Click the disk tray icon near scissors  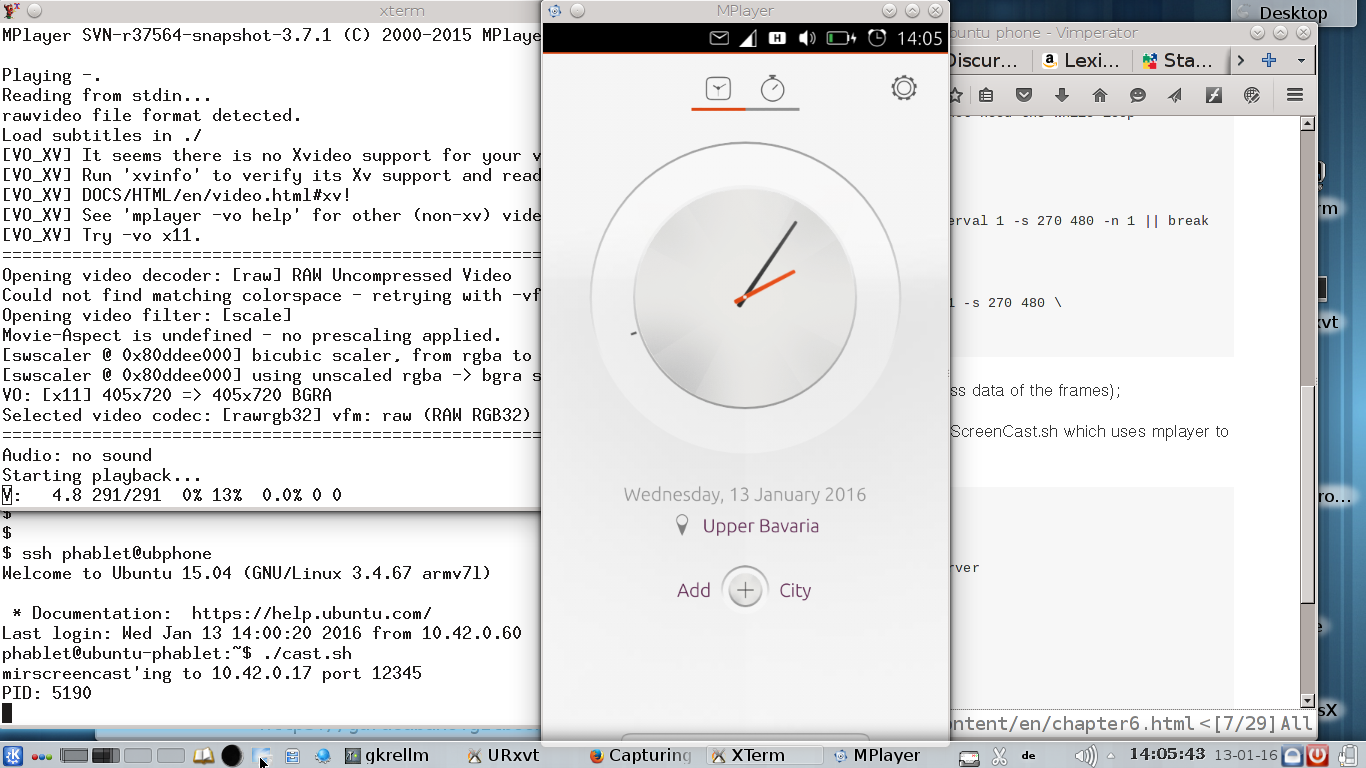968,757
